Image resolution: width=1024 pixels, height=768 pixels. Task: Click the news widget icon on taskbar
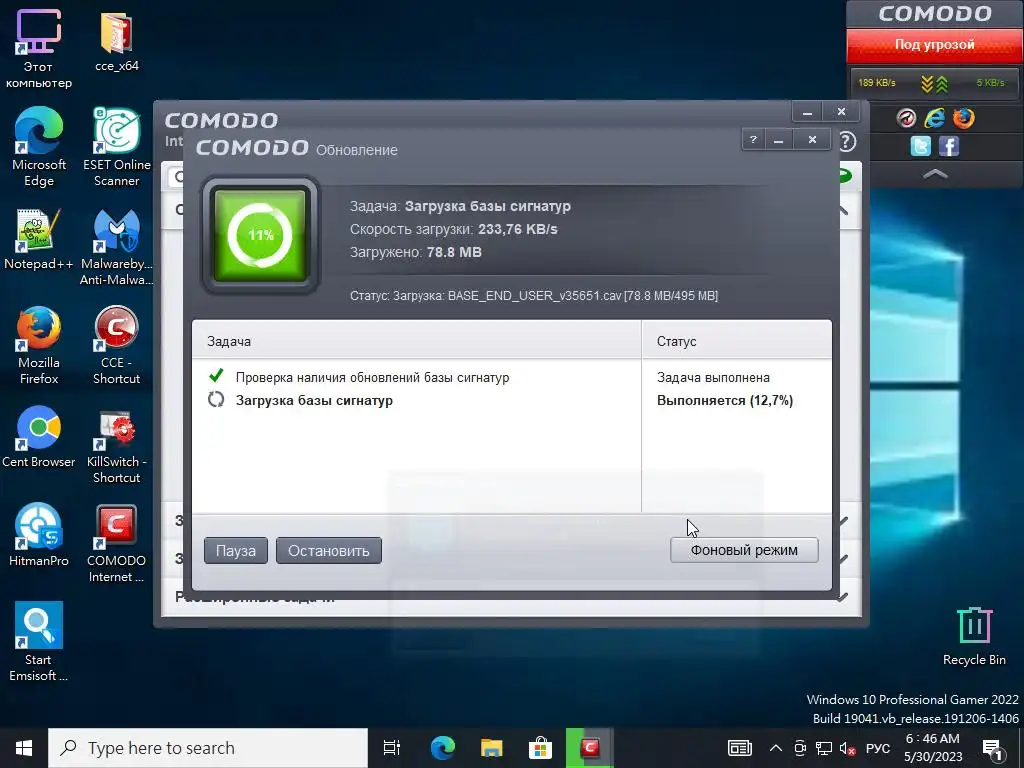pyautogui.click(x=740, y=748)
